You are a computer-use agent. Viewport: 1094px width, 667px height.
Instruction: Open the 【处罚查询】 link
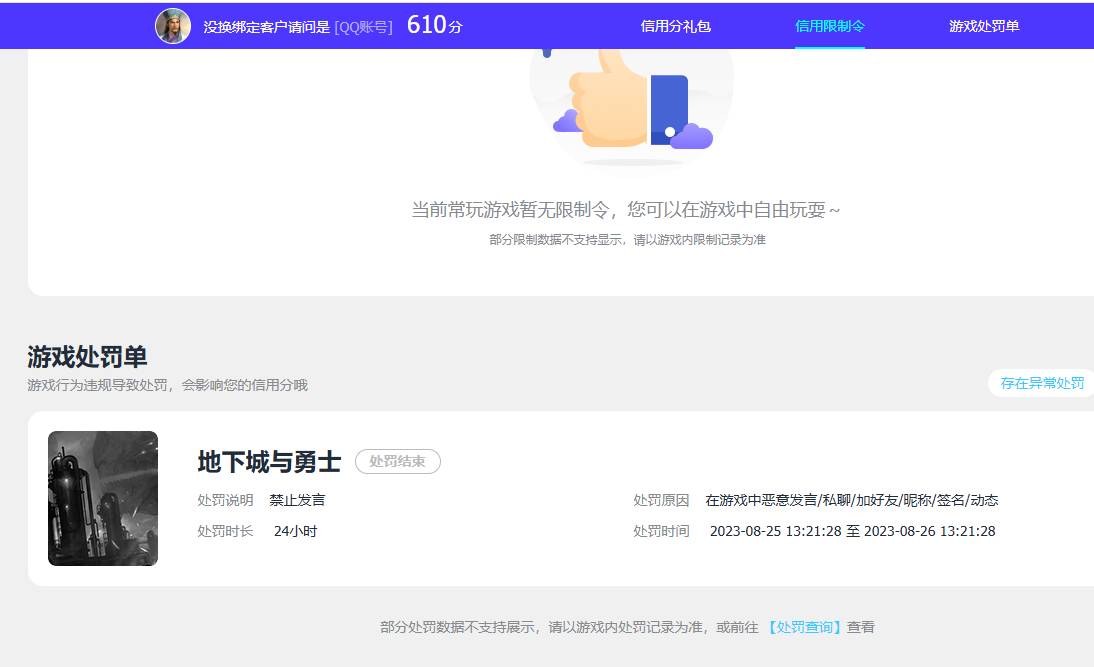806,626
